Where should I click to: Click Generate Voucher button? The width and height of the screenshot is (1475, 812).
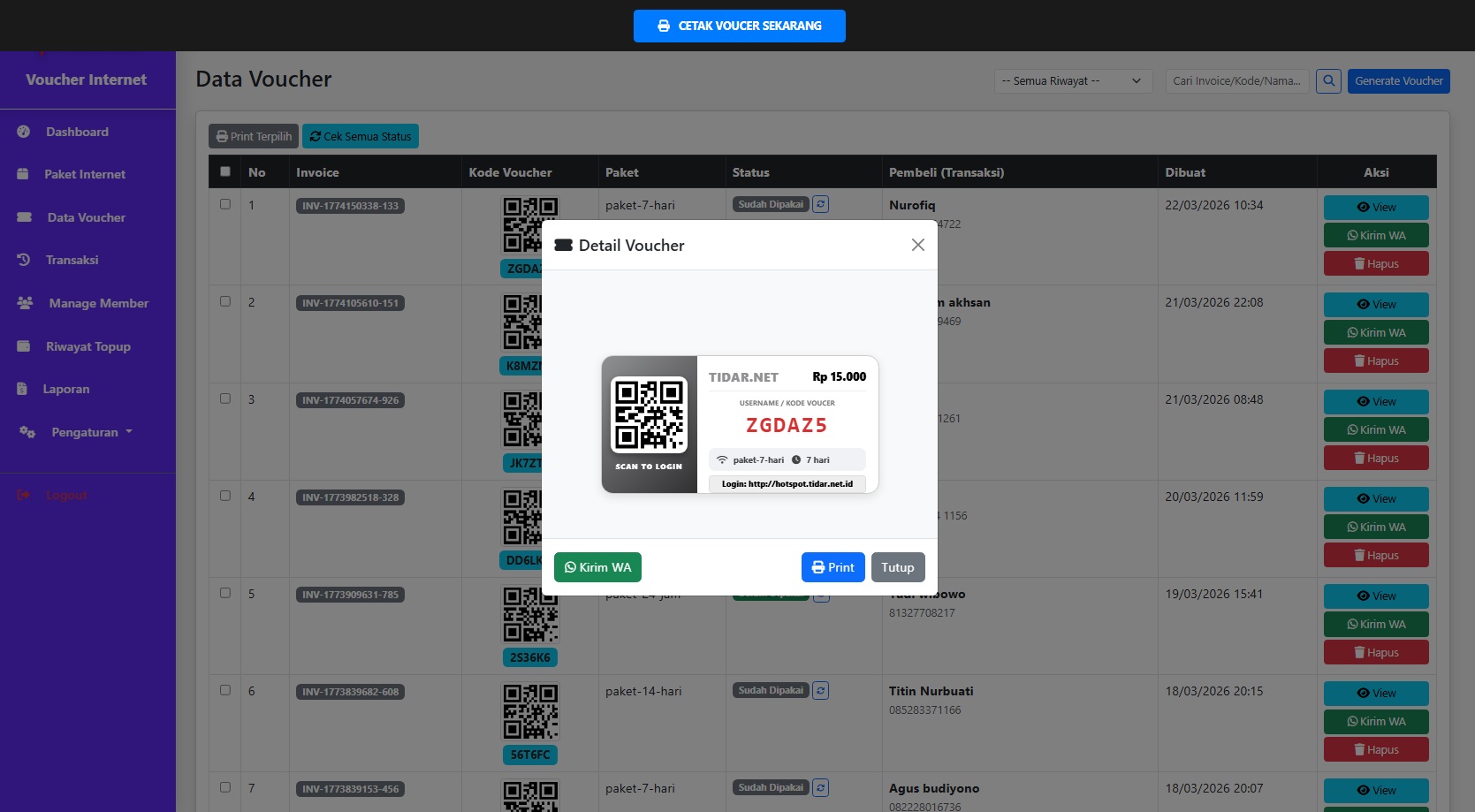(x=1399, y=80)
